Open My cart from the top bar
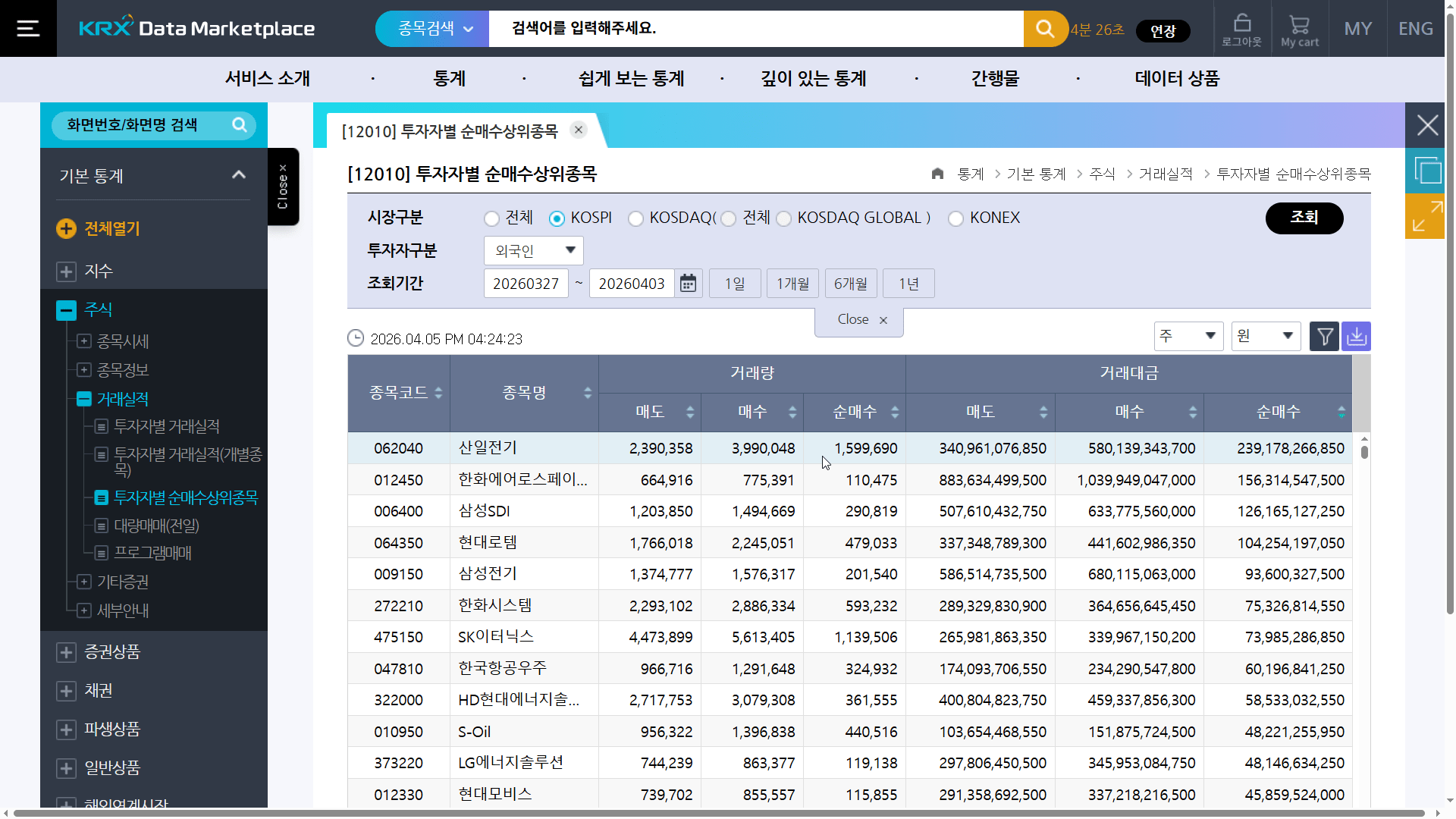 (1299, 28)
